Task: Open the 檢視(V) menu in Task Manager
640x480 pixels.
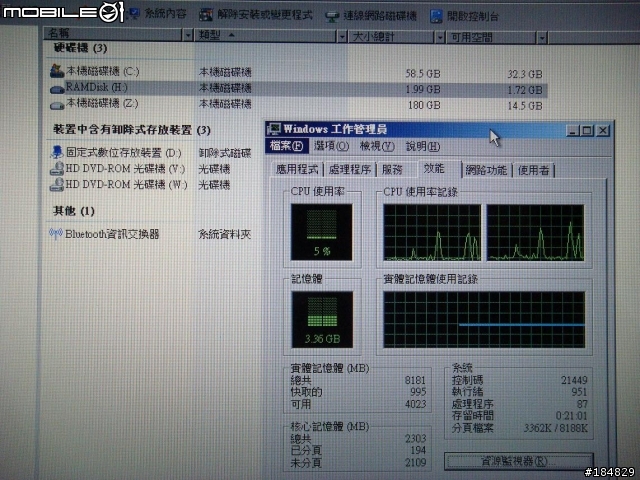Action: (377, 146)
